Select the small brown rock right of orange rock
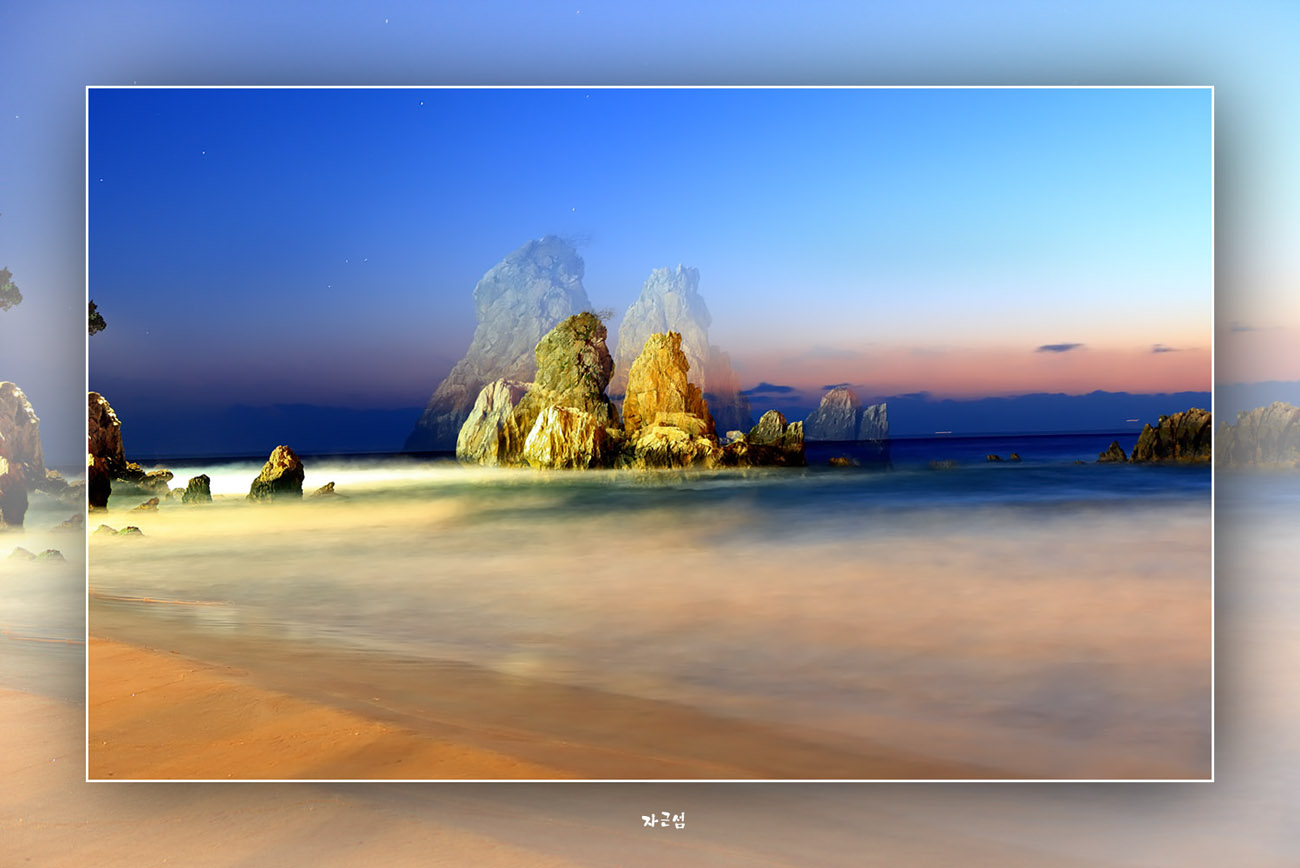 pyautogui.click(x=775, y=438)
